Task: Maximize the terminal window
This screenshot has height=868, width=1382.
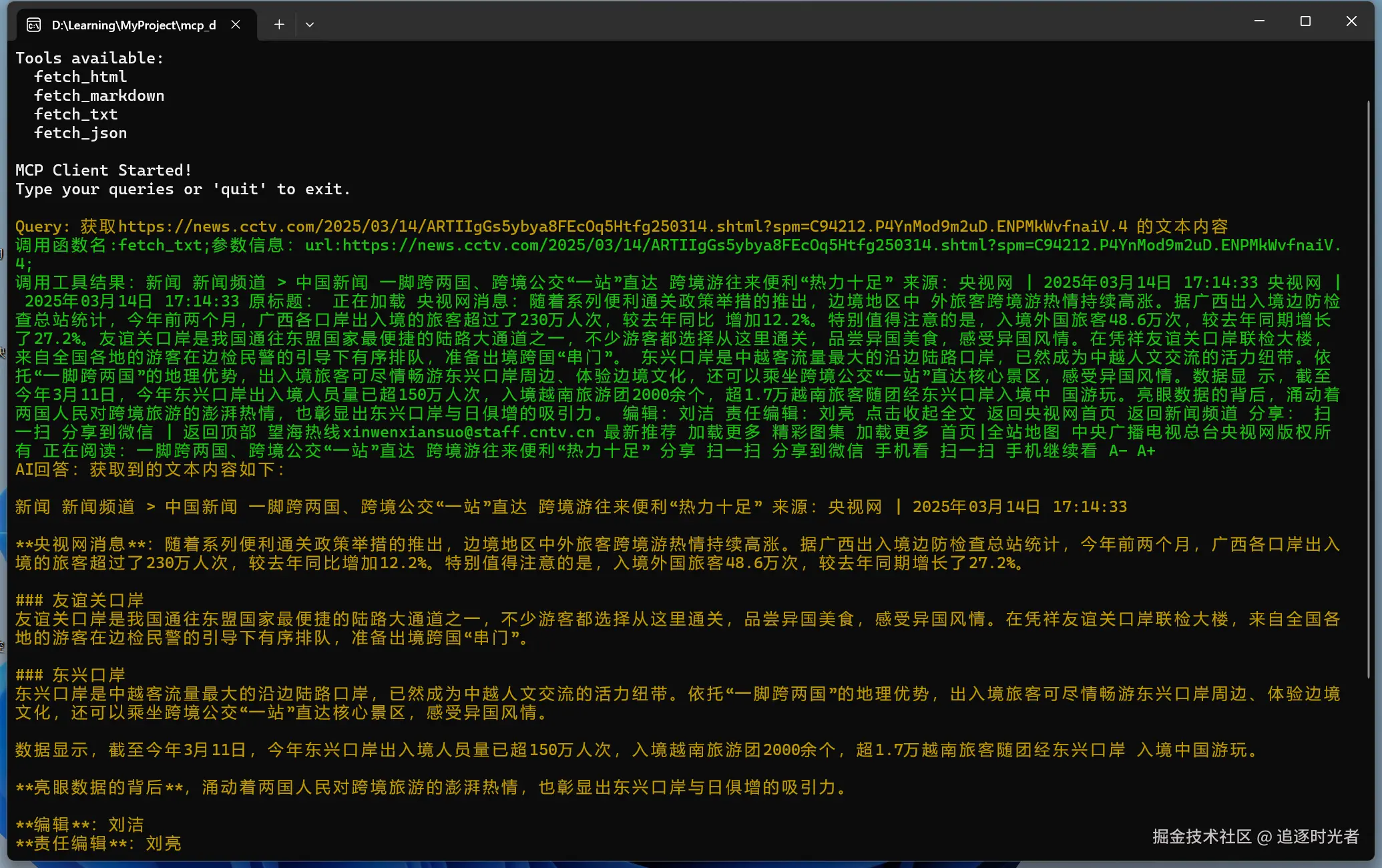Action: tap(1305, 21)
